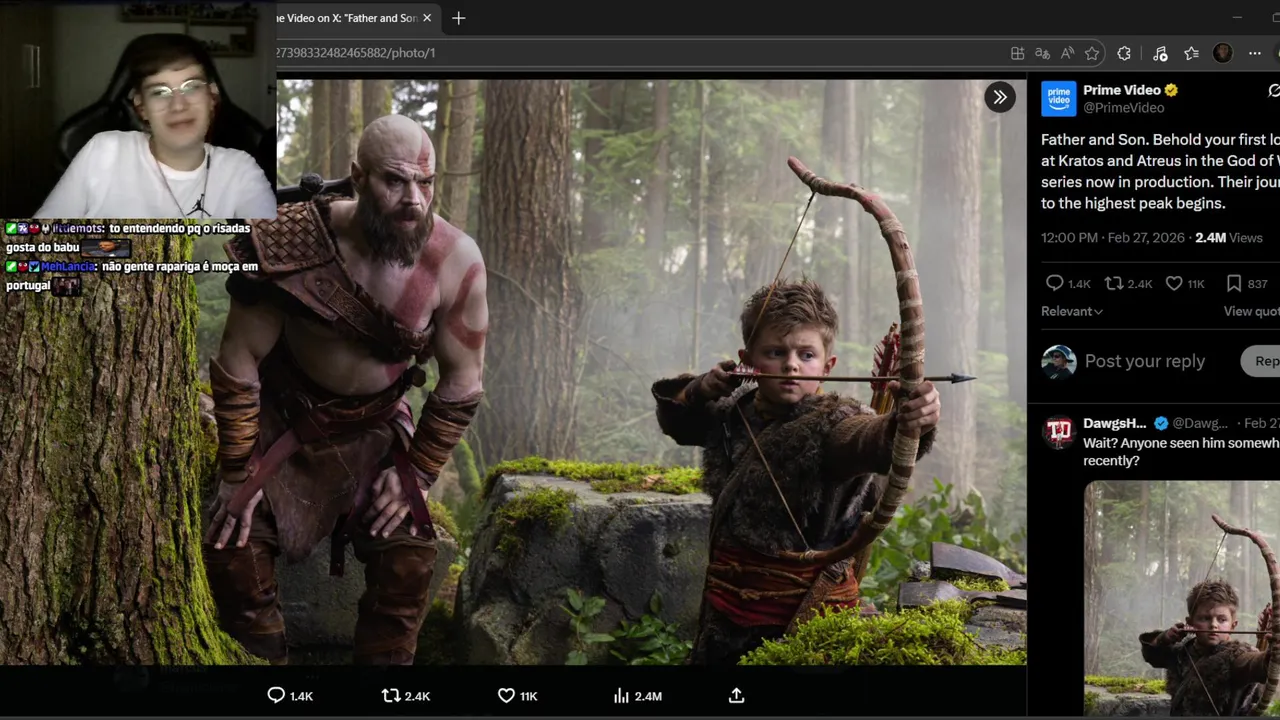Open the media control music note icon
The image size is (1280, 720).
tap(1160, 53)
